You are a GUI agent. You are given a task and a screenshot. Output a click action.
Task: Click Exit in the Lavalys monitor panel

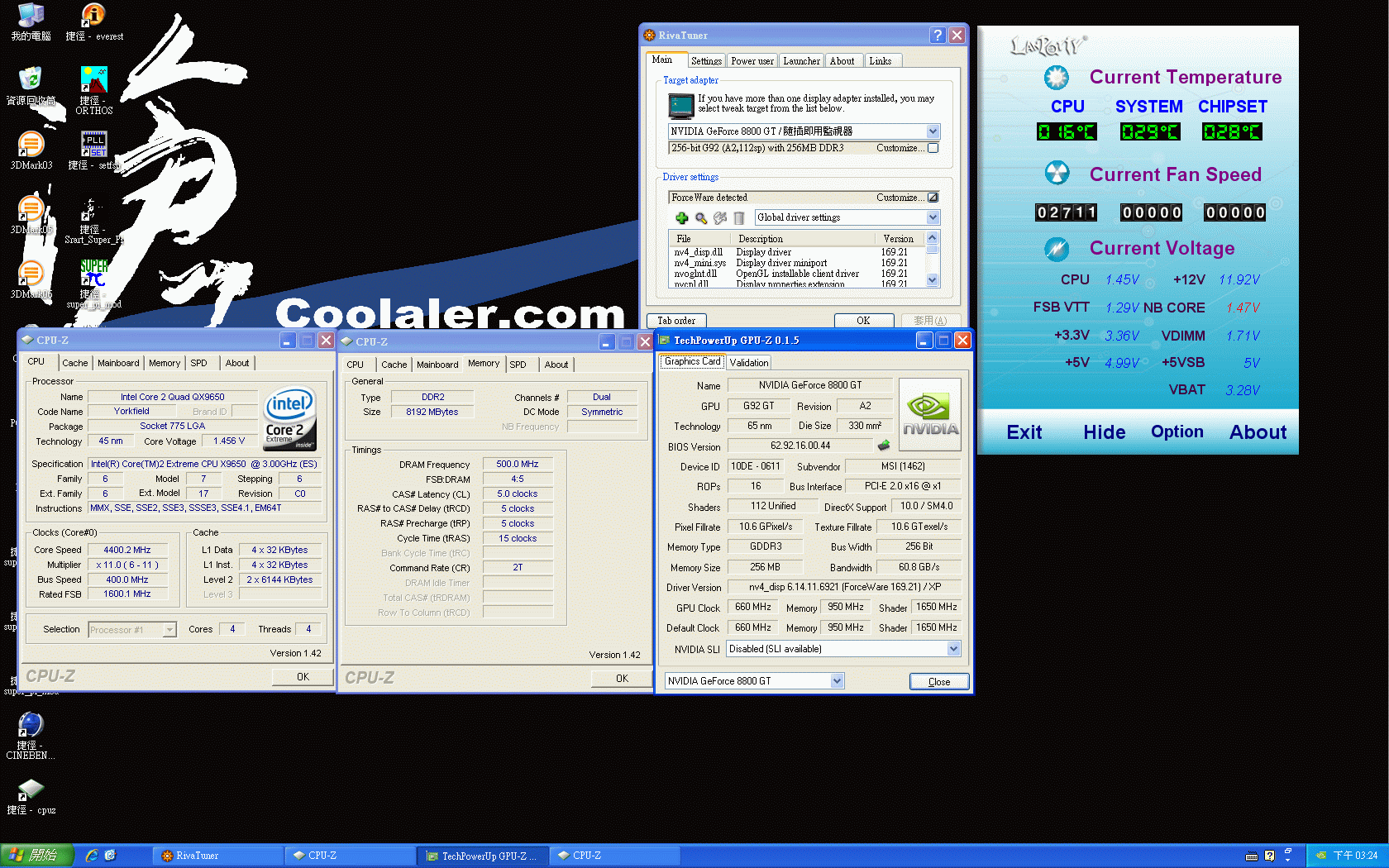click(1024, 432)
